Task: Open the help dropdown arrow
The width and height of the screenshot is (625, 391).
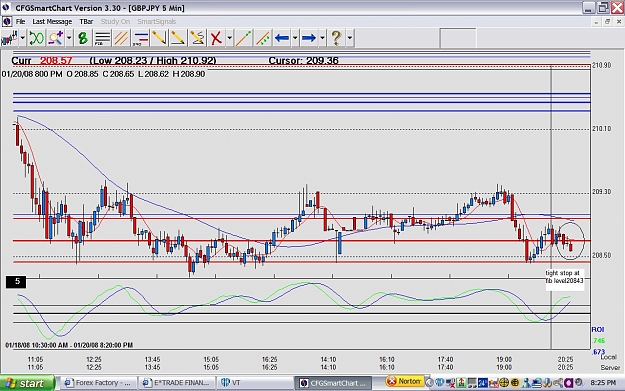Action: (350, 38)
